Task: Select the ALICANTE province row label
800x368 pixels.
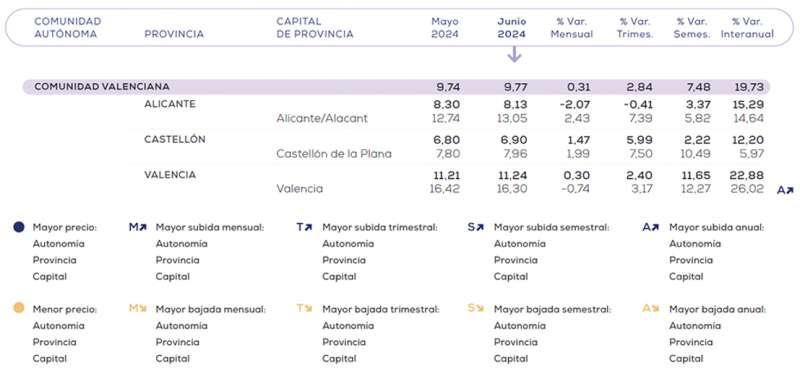Action: pos(170,104)
